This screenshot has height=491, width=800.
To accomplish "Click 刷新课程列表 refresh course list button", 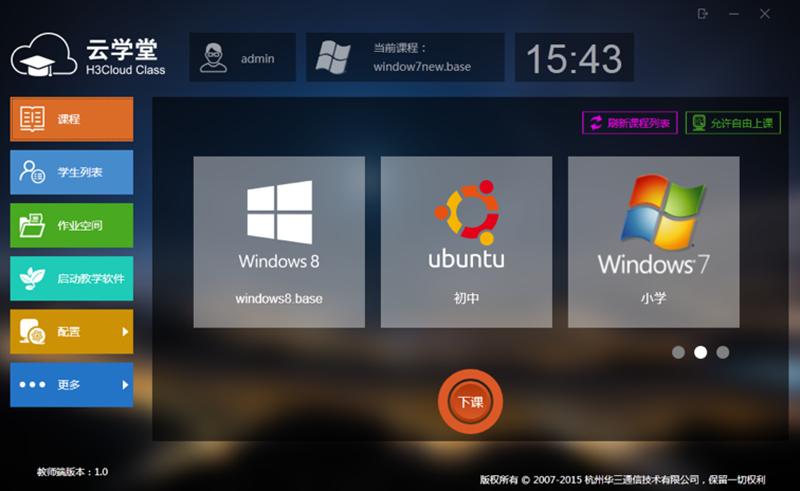I will (x=630, y=123).
